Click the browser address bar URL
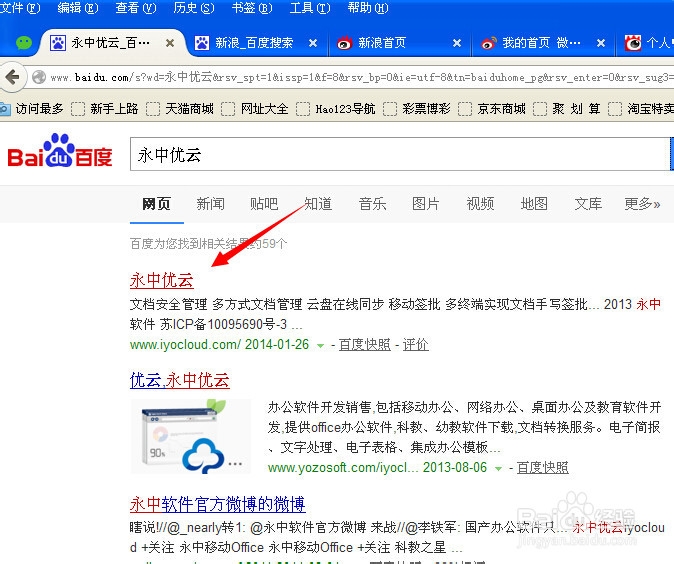 [361, 77]
